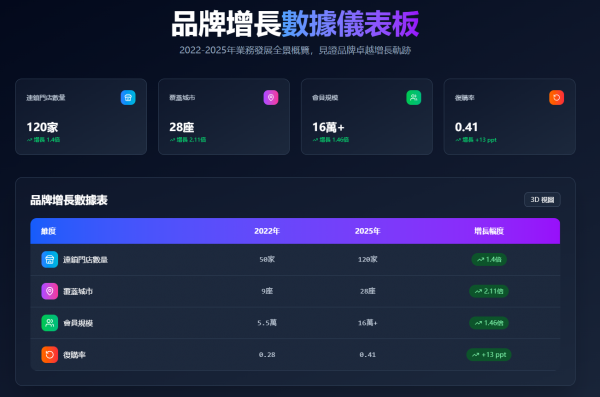The height and width of the screenshot is (397, 600).
Task: Open the 120家 chain store stat card
Action: (81, 117)
